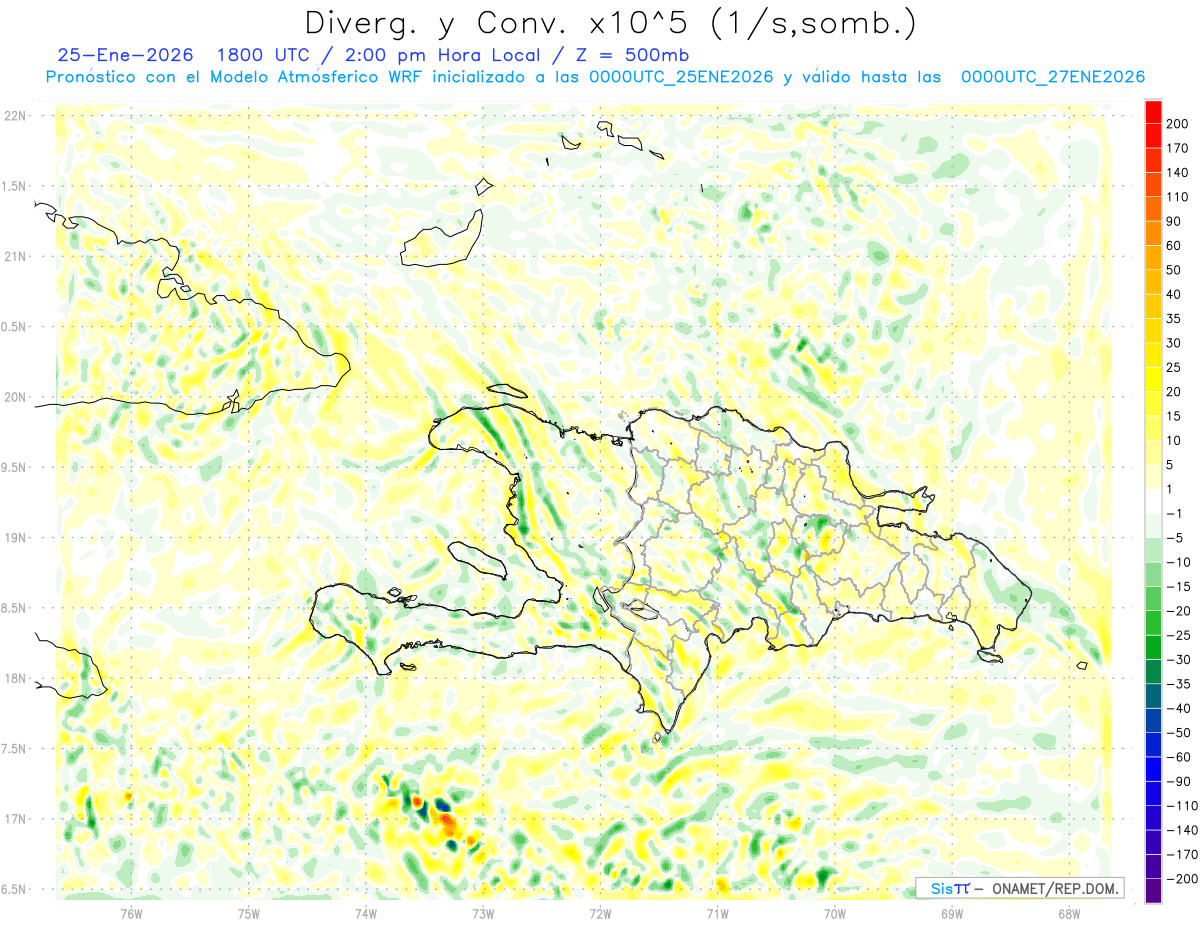Image resolution: width=1200 pixels, height=927 pixels.
Task: Click the '75W' longitude label
Action: 248,913
